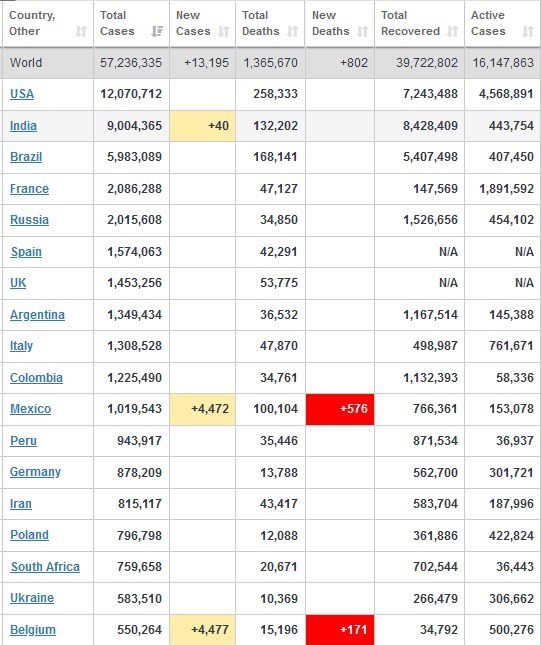Click the Mexico country link
This screenshot has width=541, height=645.
(30, 408)
